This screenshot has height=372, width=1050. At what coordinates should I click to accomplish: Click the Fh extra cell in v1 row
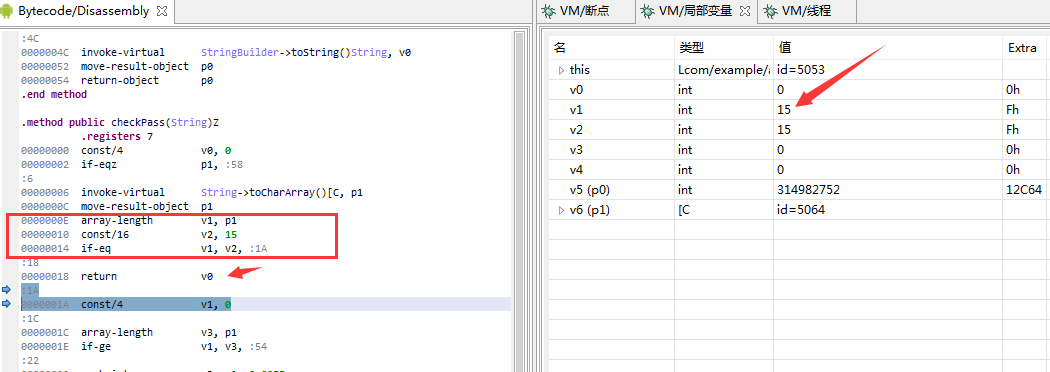(x=1012, y=110)
